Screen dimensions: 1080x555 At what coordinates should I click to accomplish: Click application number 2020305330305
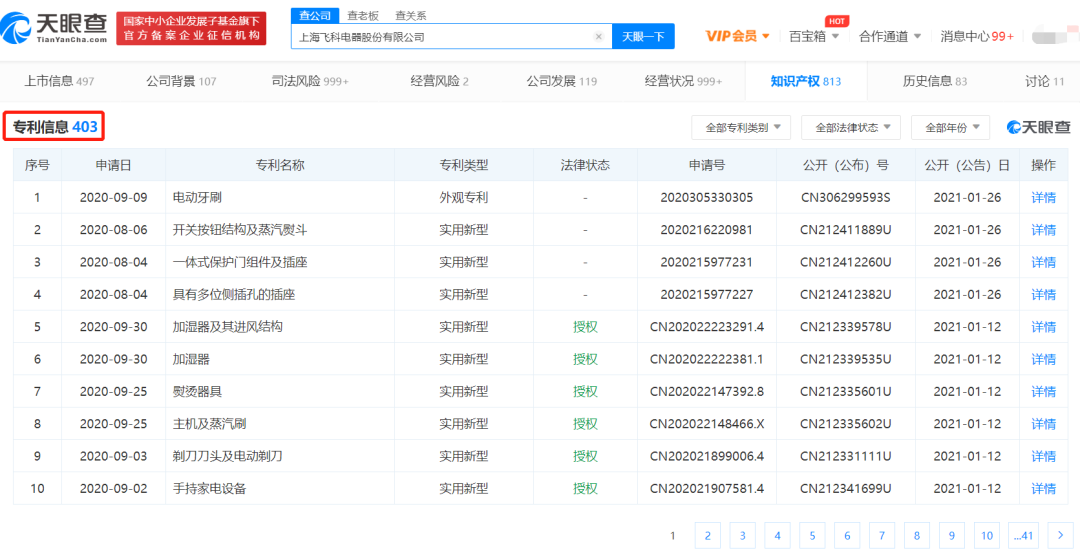click(x=707, y=198)
